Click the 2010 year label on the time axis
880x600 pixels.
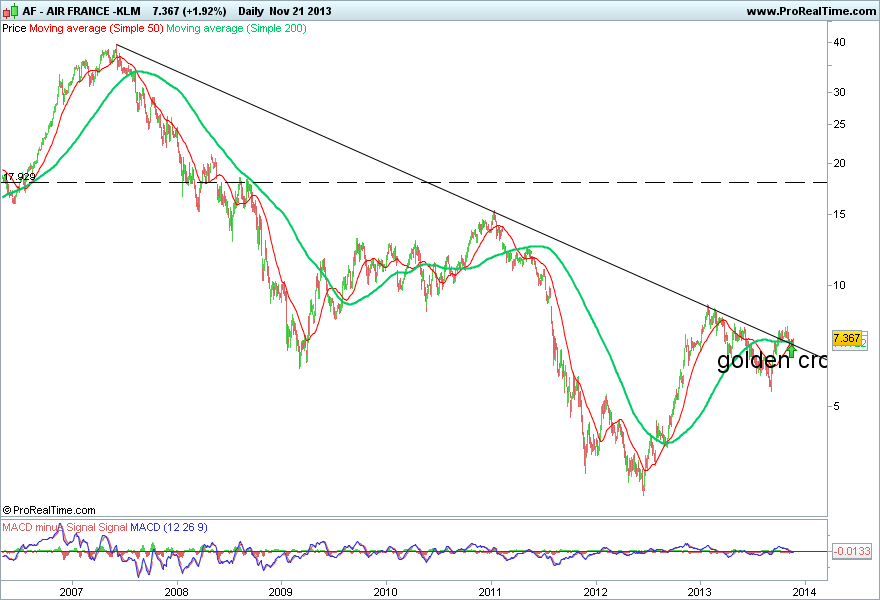386,592
